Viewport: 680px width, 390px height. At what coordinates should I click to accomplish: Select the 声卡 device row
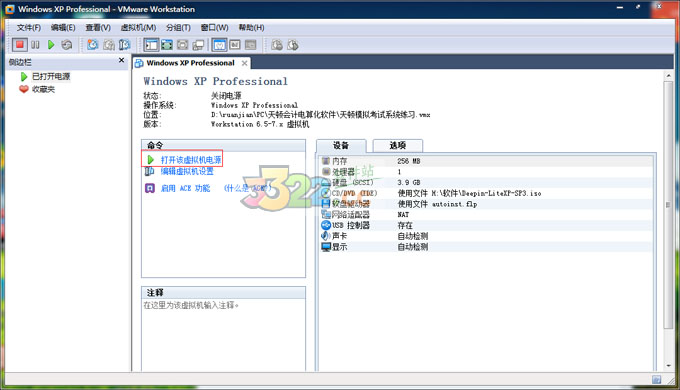(x=486, y=236)
